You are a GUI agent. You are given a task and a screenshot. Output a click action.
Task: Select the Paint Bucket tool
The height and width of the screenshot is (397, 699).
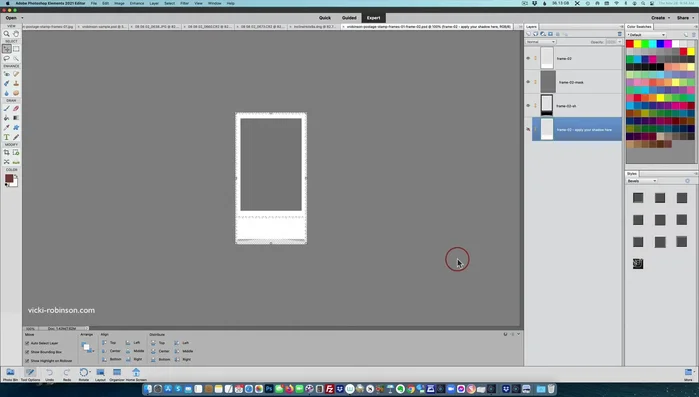tap(7, 118)
